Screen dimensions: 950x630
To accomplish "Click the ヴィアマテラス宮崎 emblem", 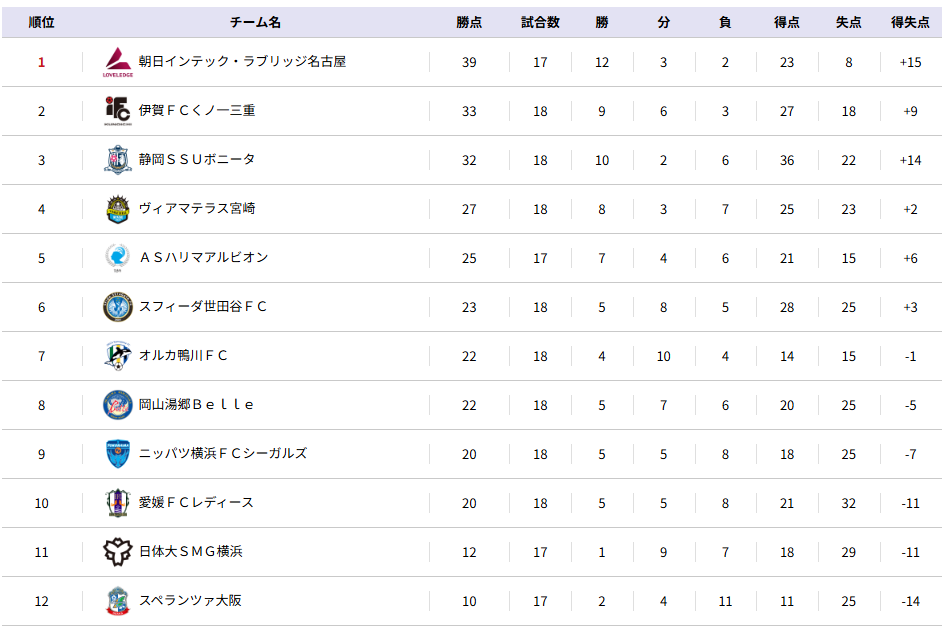I will click(x=118, y=209).
